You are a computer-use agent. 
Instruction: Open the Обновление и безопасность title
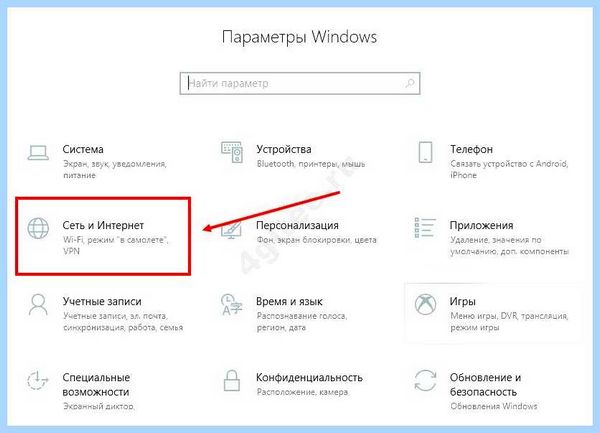[x=485, y=385]
